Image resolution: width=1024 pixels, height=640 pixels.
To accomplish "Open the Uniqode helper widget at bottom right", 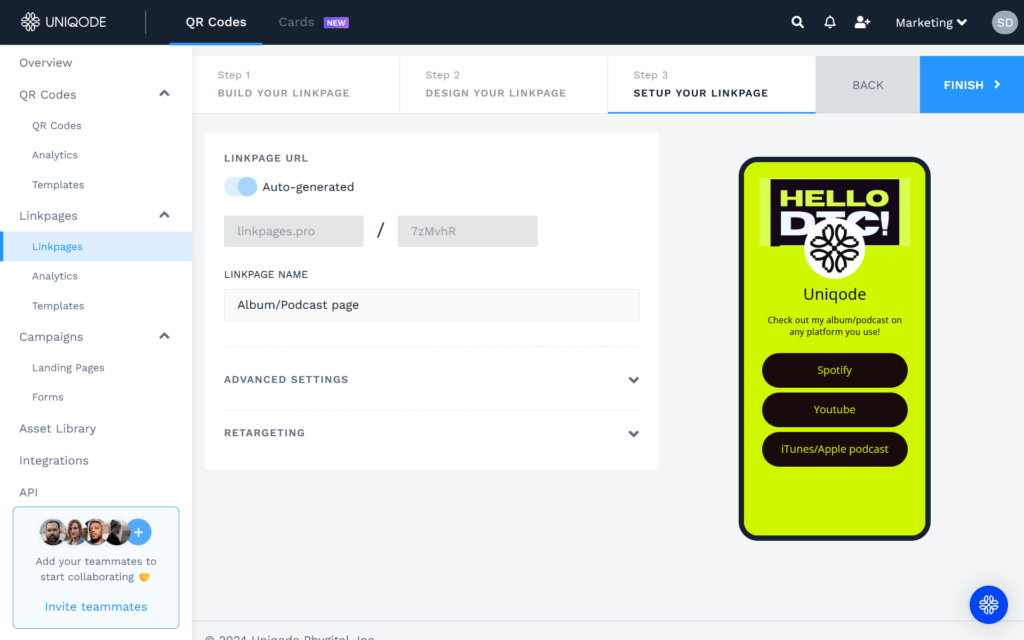I will (x=988, y=604).
